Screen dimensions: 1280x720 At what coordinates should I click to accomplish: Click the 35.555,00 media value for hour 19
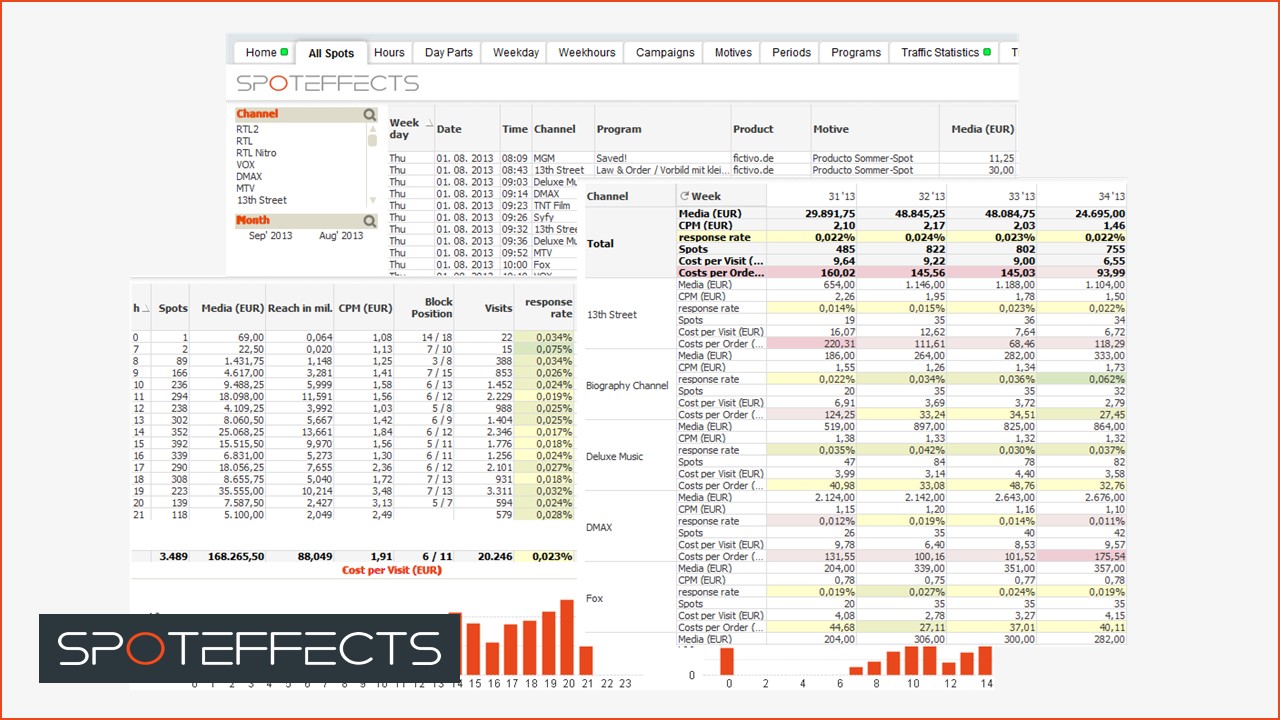coord(228,491)
